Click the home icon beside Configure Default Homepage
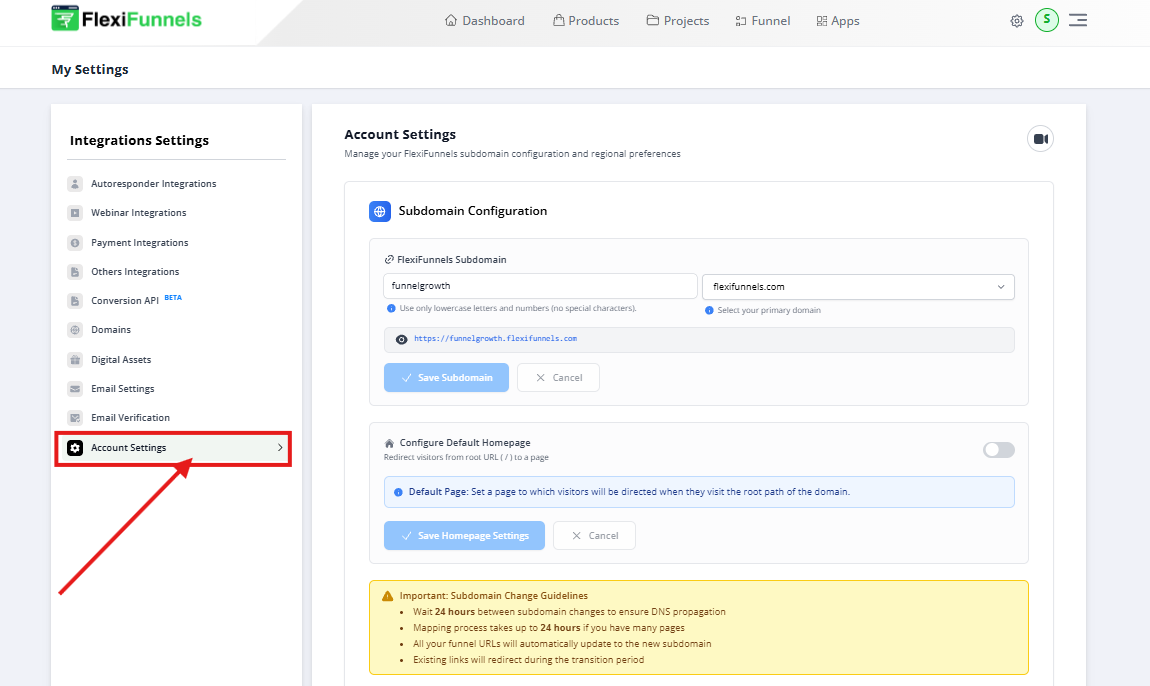1150x686 pixels. [389, 443]
